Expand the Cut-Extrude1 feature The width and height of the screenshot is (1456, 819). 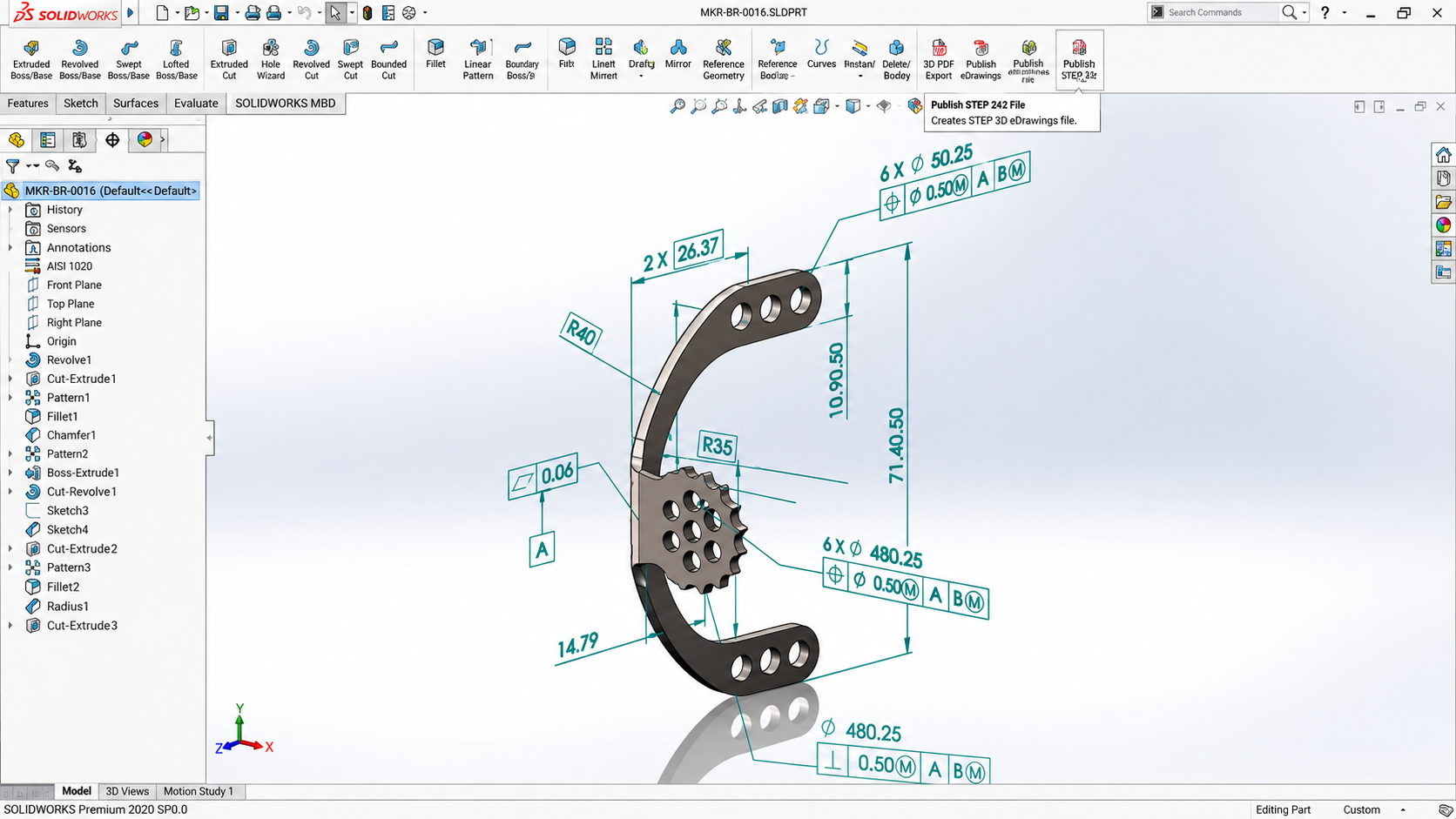[10, 379]
